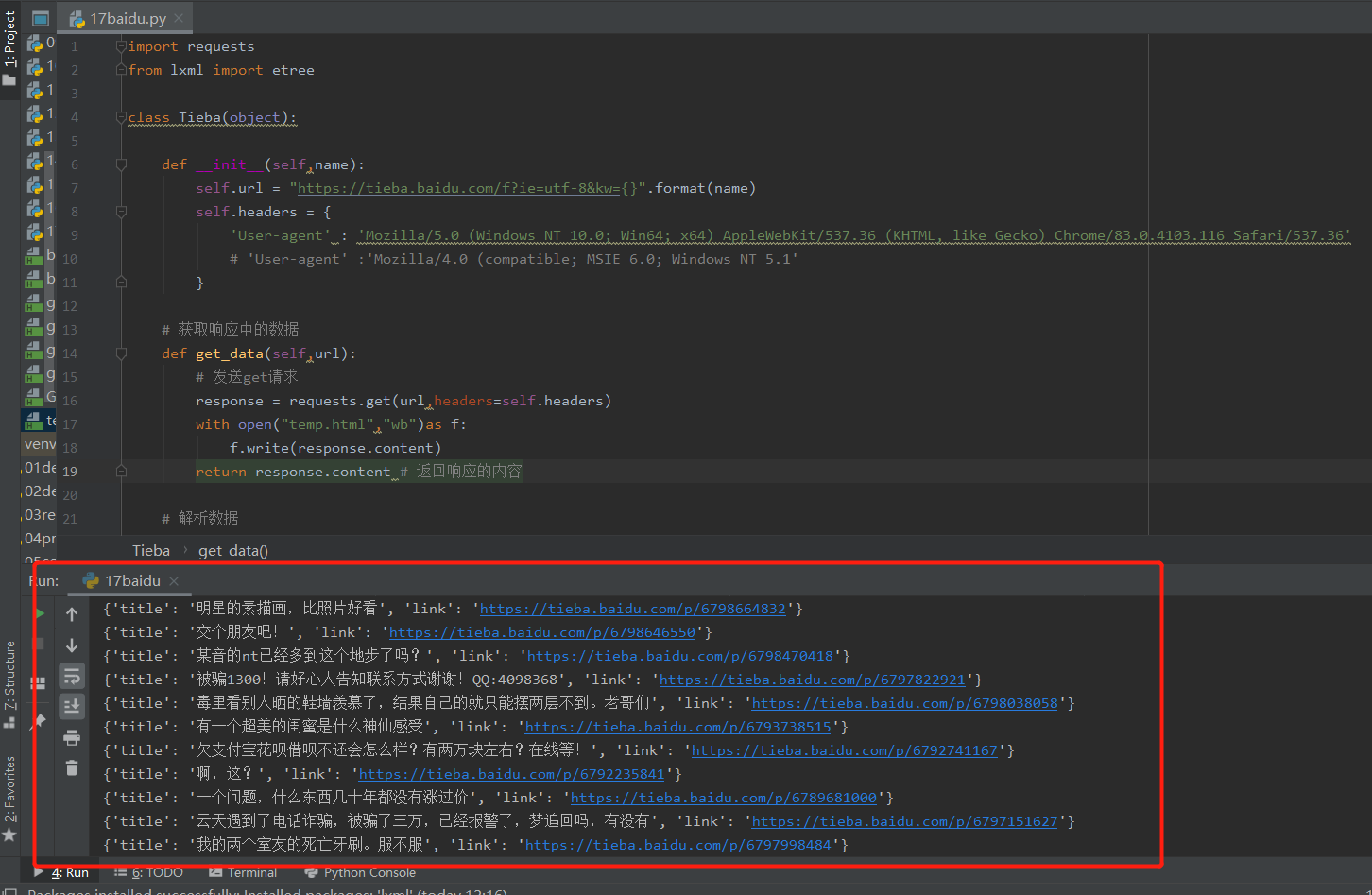Collapse self.headers dict fold at line 8
This screenshot has width=1372, height=895.
121,212
